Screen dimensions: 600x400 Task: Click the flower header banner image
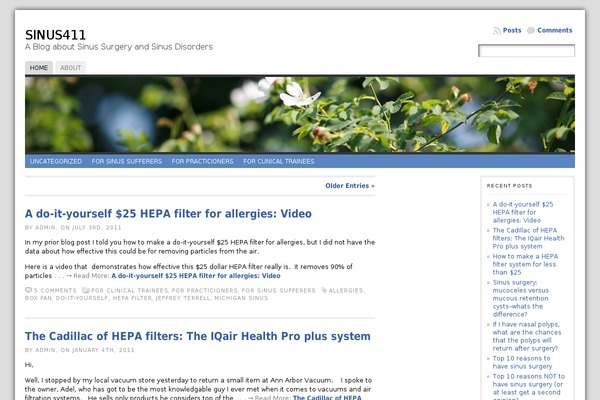300,114
